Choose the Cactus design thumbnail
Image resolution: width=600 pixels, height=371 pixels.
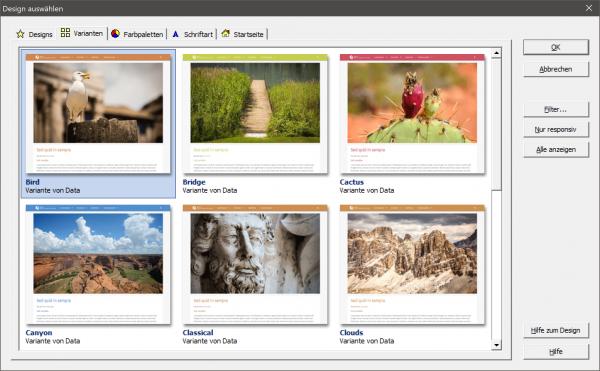click(412, 114)
